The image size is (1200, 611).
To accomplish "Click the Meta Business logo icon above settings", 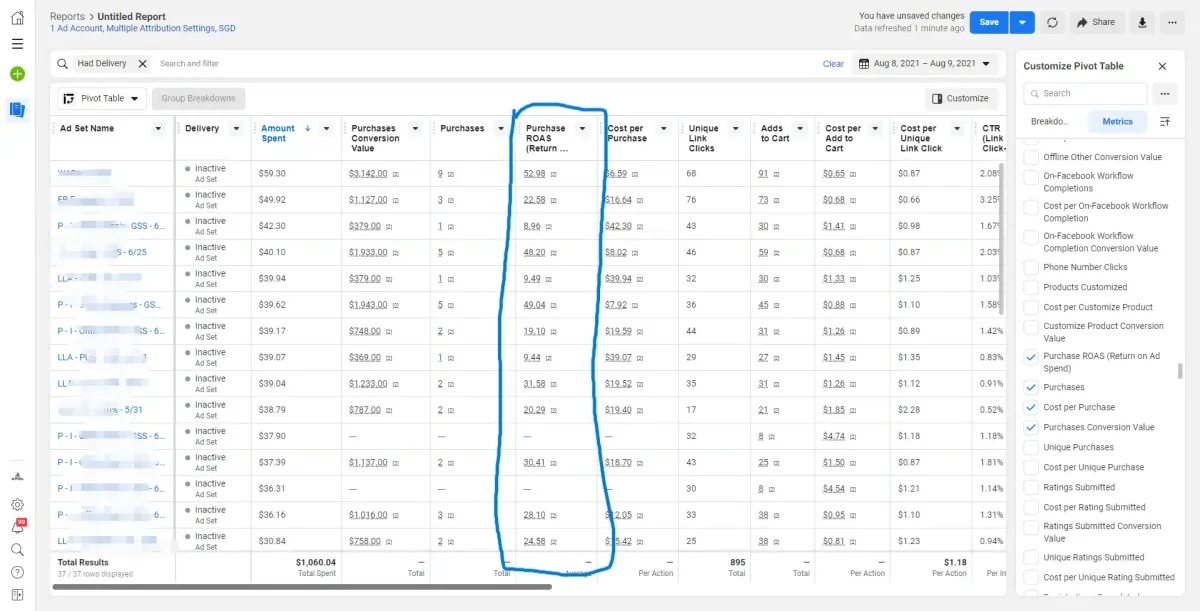I will tap(17, 476).
